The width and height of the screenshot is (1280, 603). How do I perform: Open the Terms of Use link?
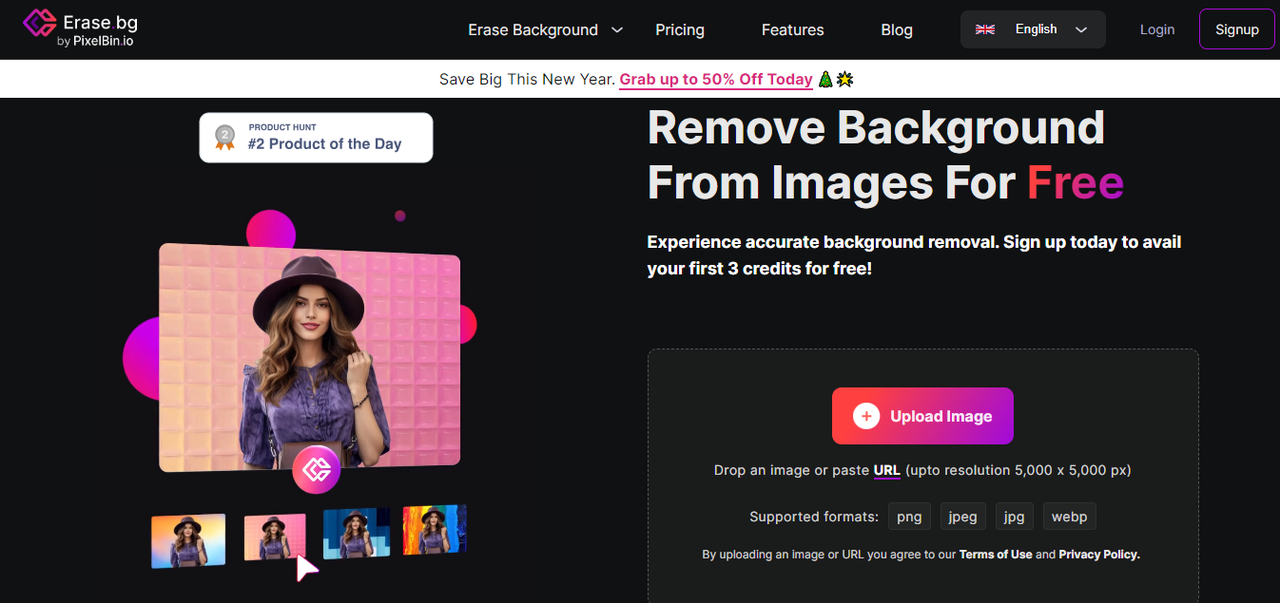pos(995,554)
